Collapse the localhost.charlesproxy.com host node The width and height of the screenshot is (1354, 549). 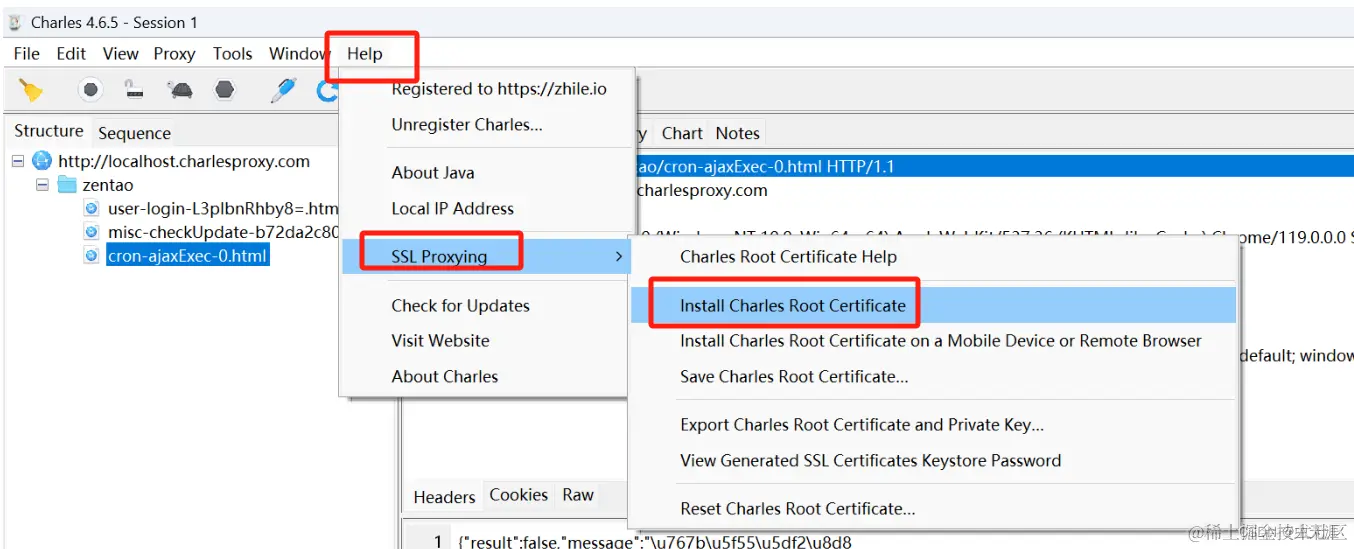pos(17,161)
